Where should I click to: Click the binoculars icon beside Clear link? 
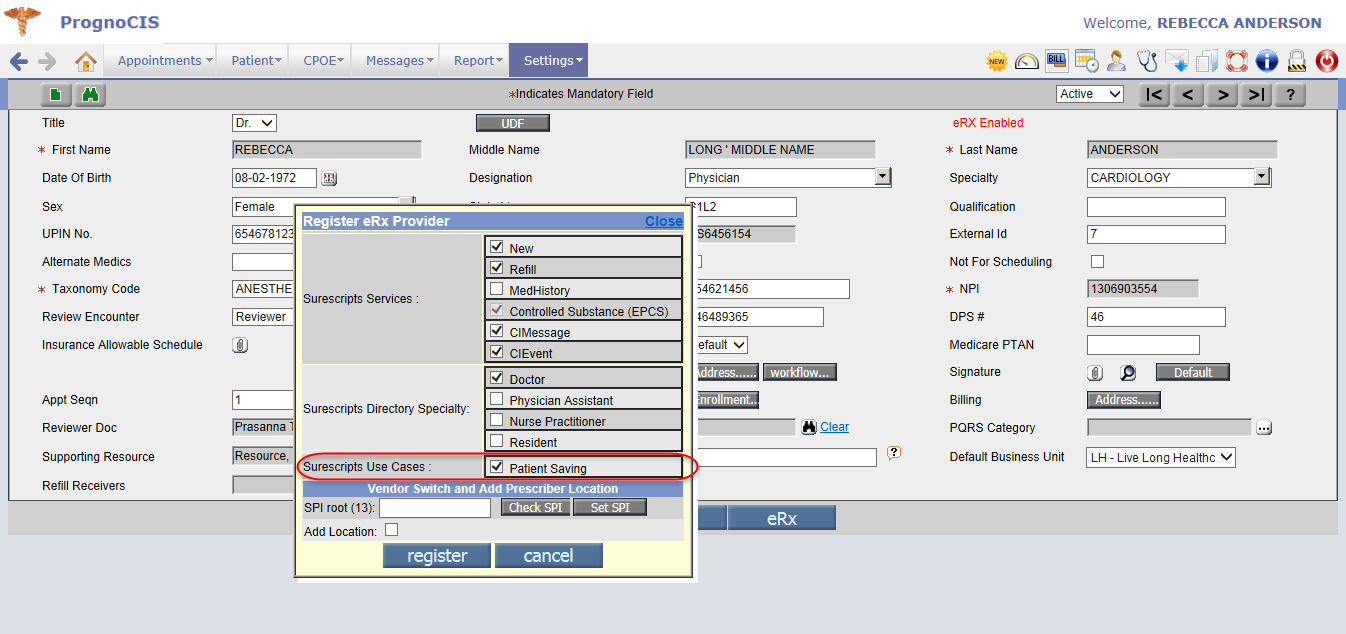tap(810, 427)
